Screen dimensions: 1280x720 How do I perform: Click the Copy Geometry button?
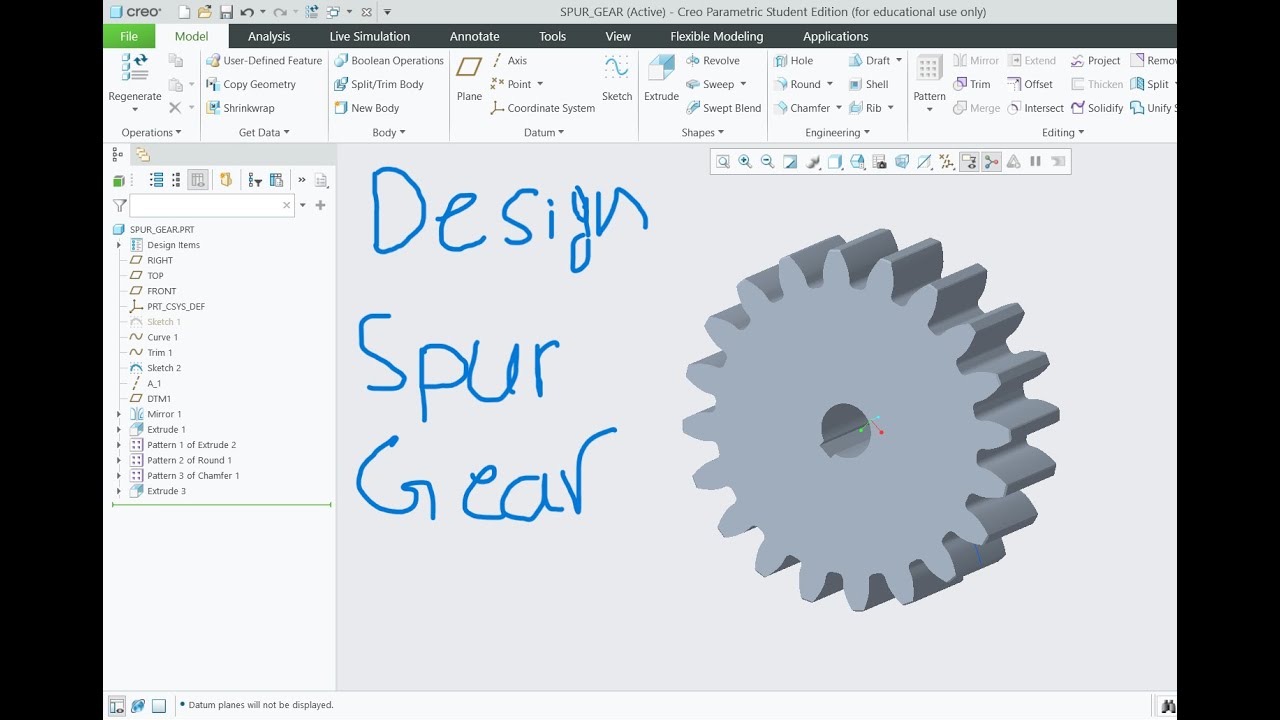click(251, 84)
